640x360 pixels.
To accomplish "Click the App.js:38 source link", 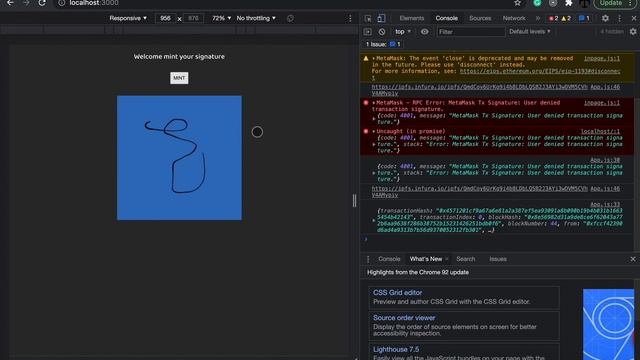I will click(x=605, y=160).
